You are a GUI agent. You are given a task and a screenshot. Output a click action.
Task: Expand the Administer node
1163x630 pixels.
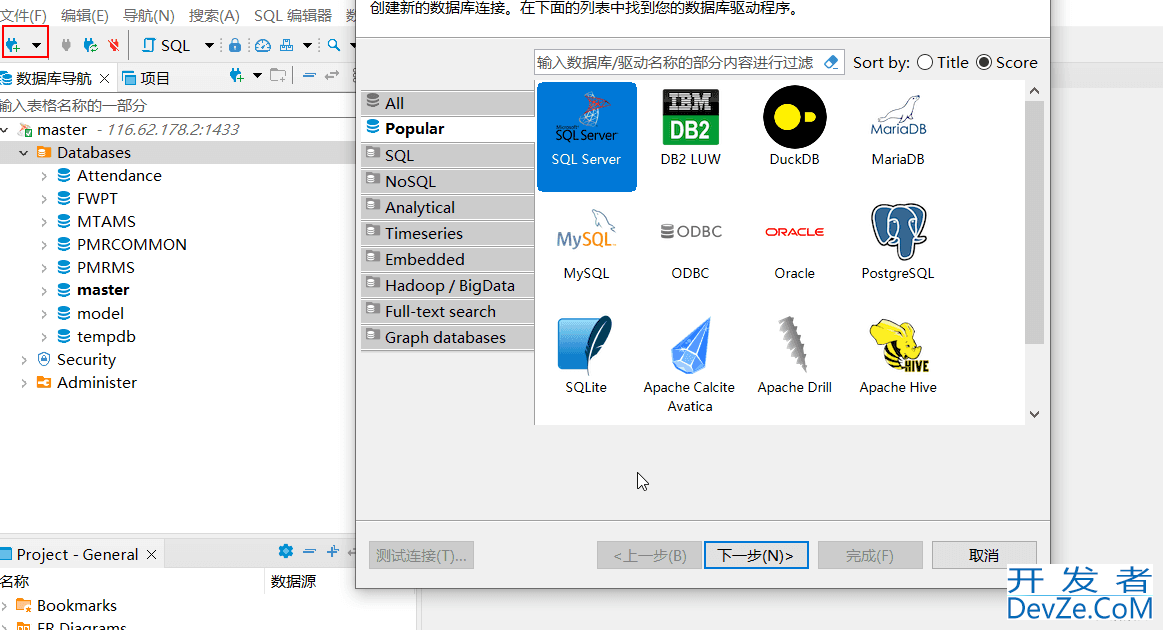point(24,383)
